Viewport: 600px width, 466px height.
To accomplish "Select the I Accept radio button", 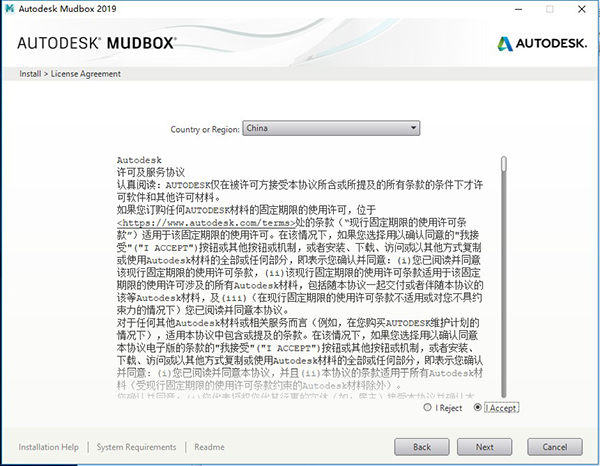I will coord(477,407).
